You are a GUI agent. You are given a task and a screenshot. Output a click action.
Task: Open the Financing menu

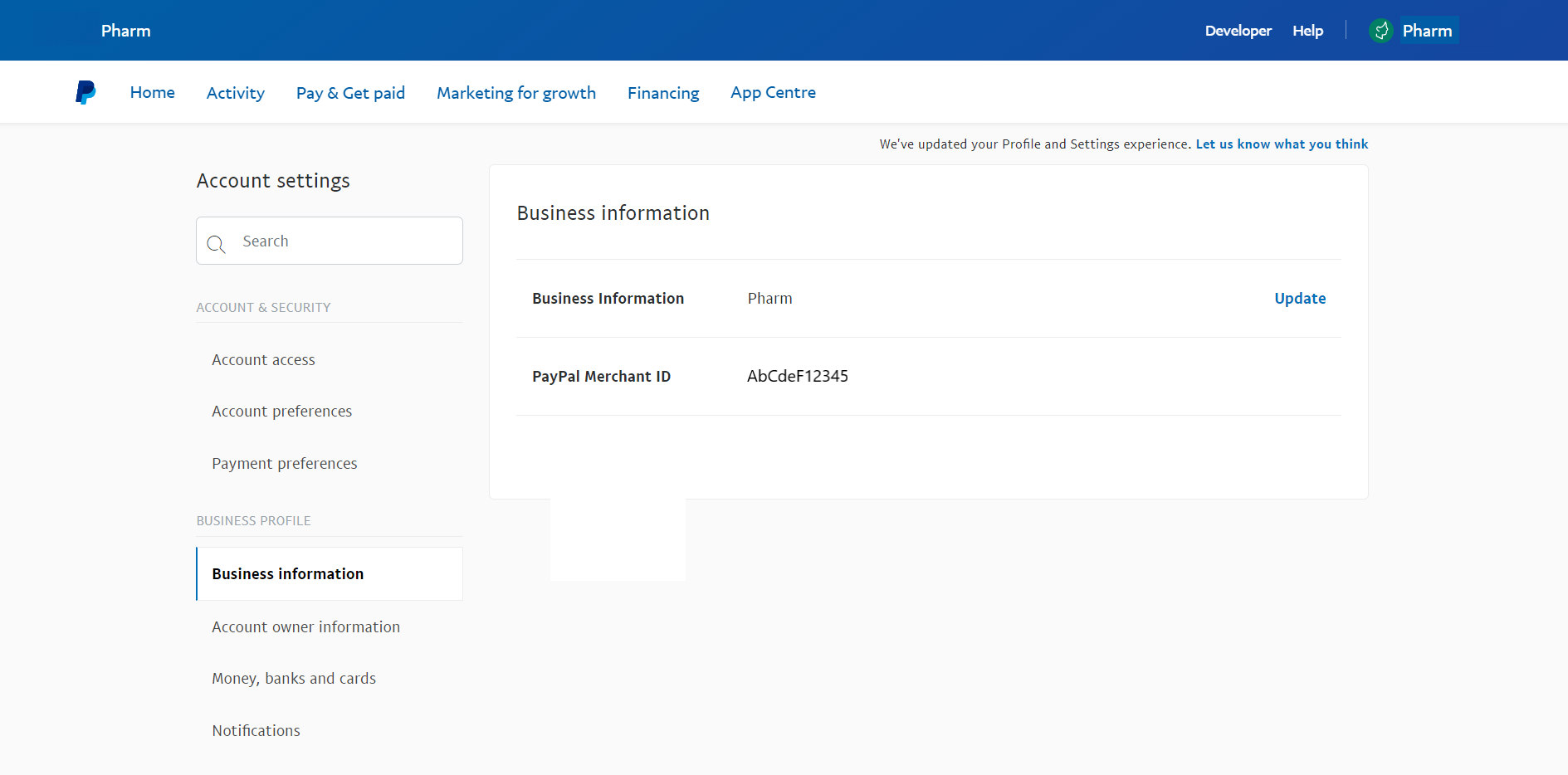663,93
